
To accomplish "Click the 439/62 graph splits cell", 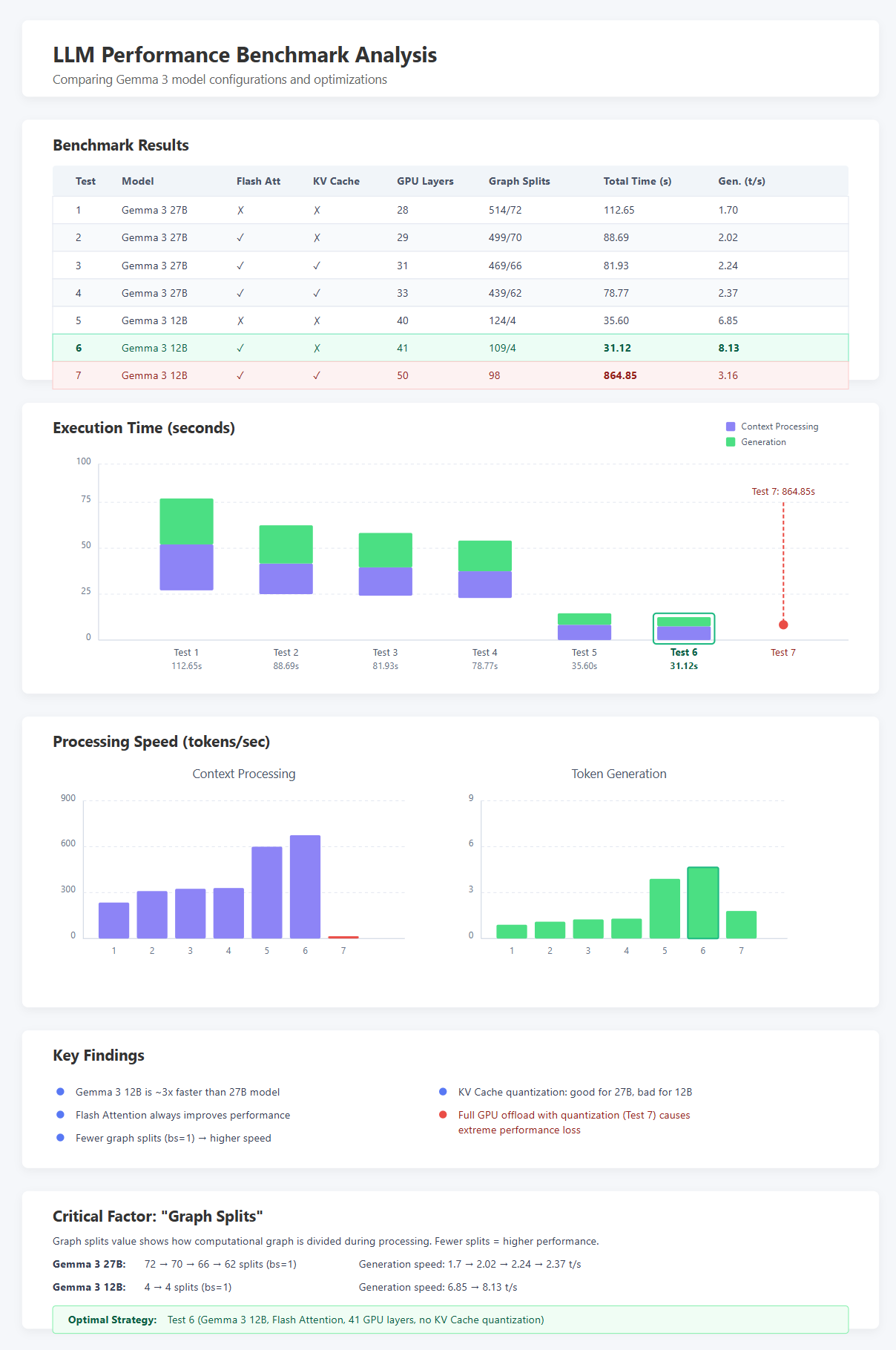I will [x=505, y=293].
